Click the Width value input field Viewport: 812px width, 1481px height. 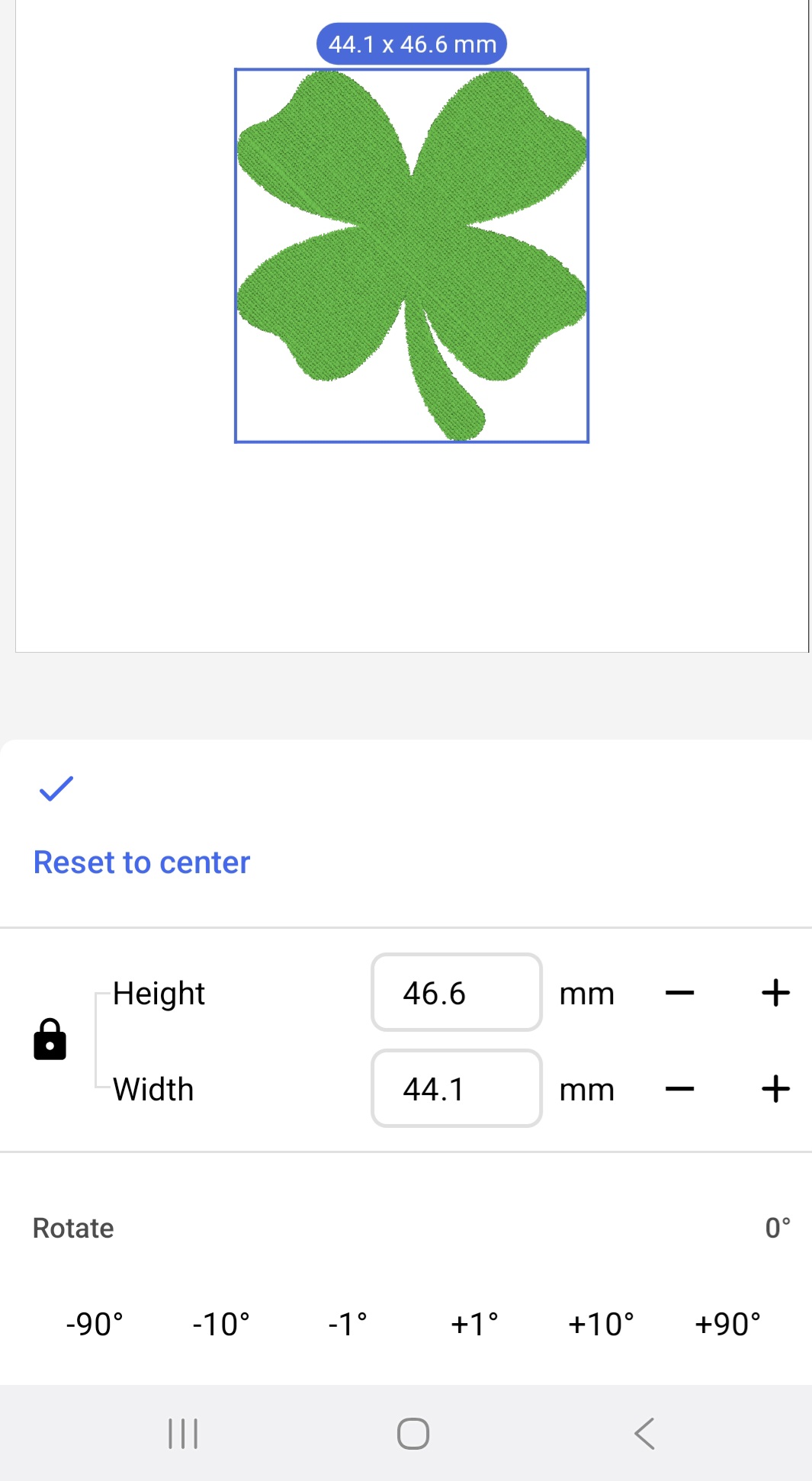coord(456,1089)
